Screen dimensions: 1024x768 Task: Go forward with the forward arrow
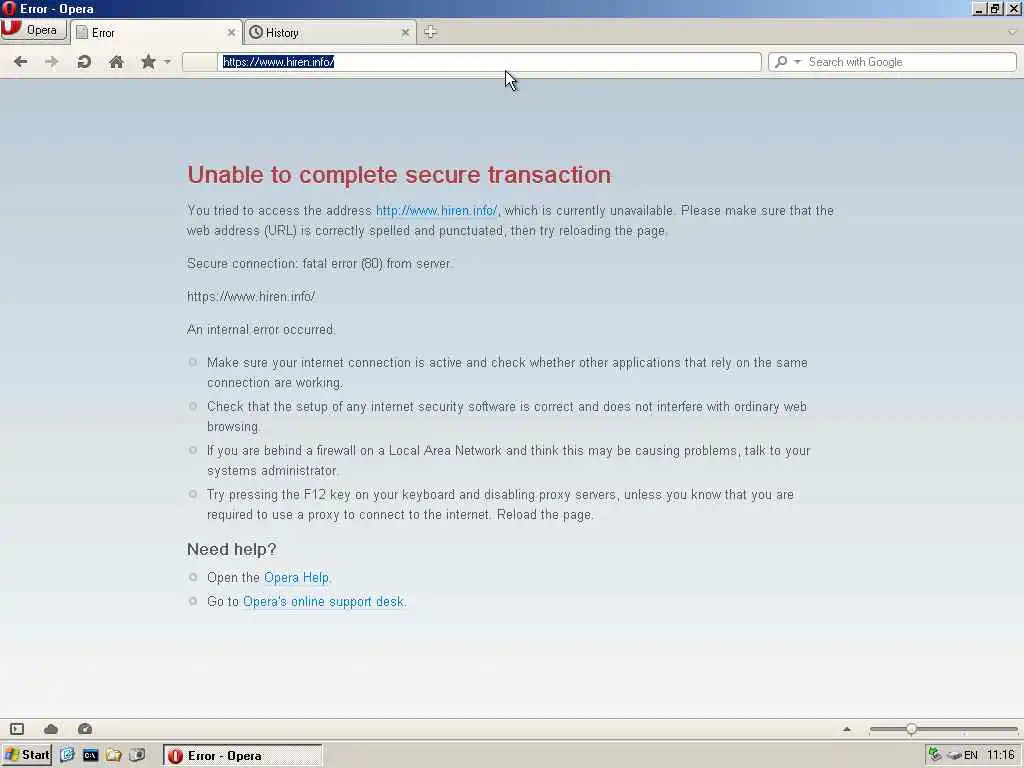pyautogui.click(x=52, y=62)
